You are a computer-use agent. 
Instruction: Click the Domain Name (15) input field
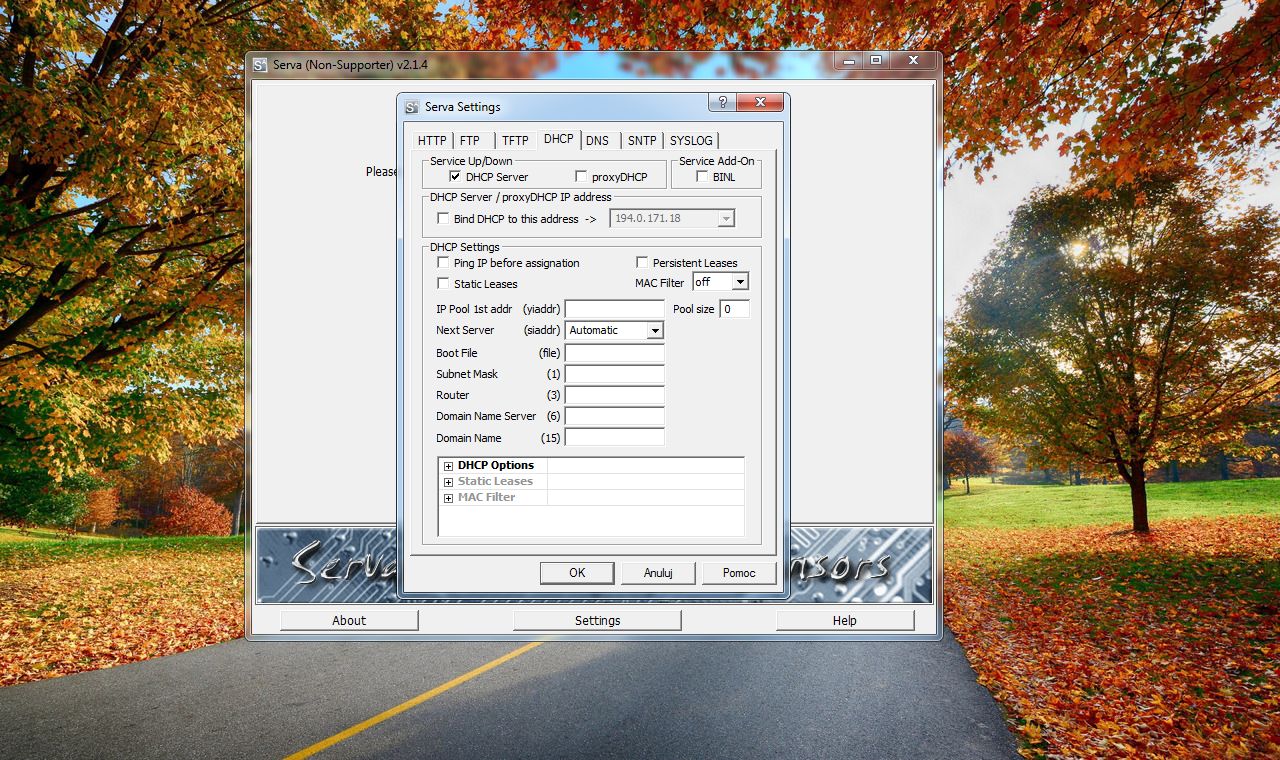click(x=615, y=437)
